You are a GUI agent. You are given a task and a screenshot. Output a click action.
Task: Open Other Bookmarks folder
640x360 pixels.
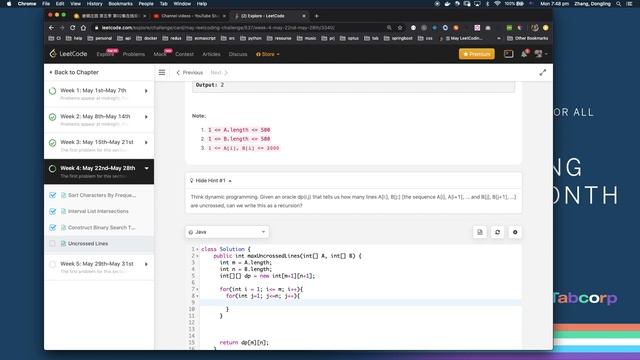tap(528, 38)
